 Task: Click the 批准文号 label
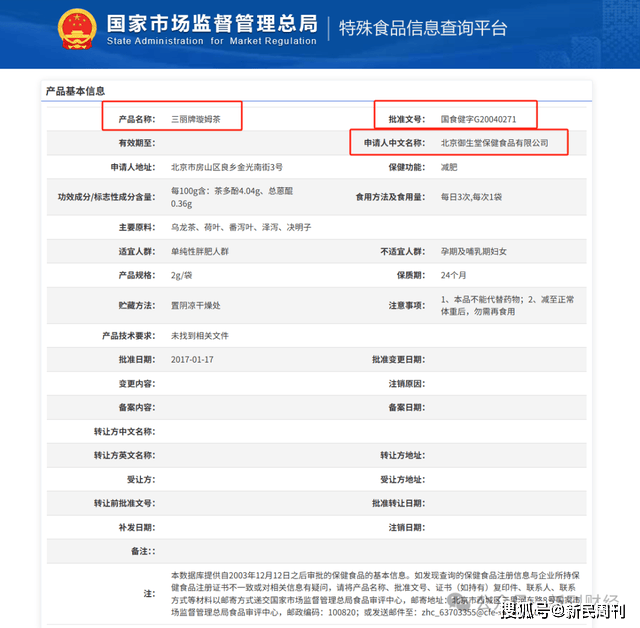(407, 119)
